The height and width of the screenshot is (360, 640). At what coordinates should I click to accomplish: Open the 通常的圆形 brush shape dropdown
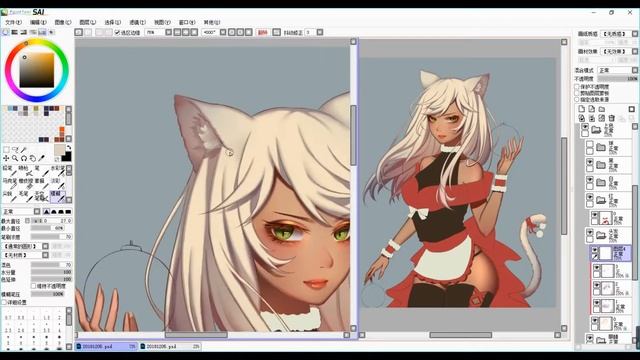point(25,246)
